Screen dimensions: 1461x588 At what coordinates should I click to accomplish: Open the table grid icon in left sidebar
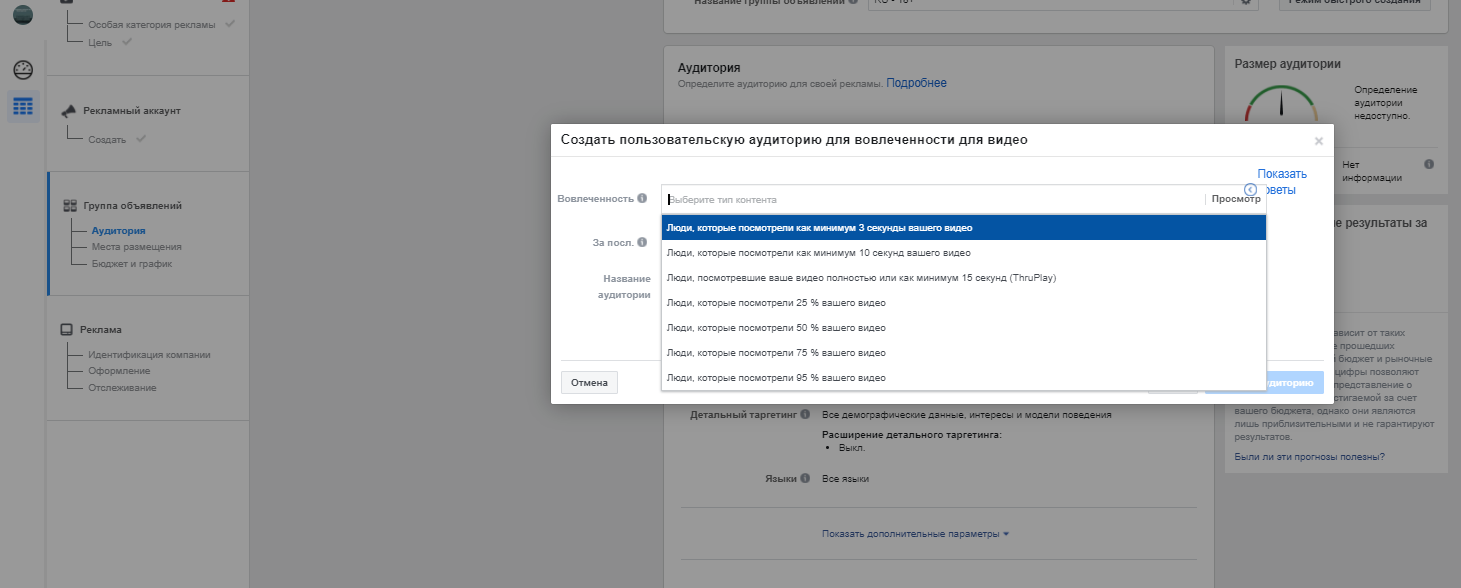pyautogui.click(x=23, y=105)
